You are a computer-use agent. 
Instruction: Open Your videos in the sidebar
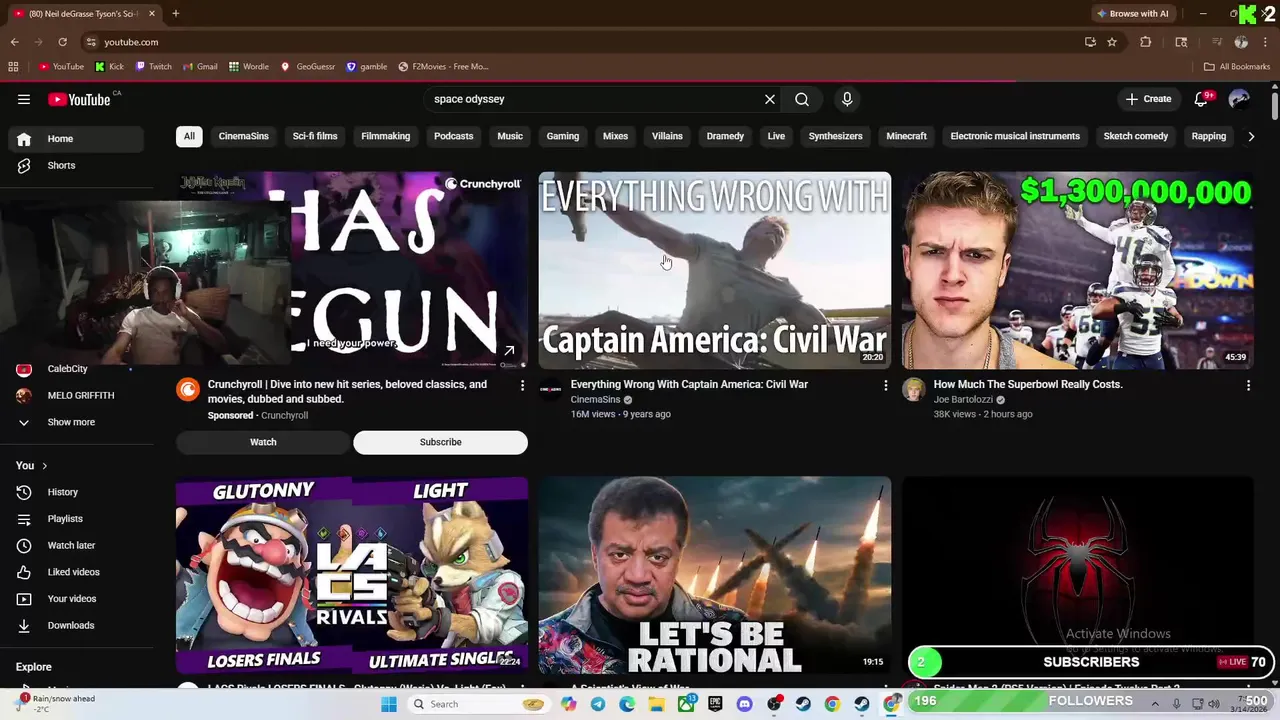76,599
